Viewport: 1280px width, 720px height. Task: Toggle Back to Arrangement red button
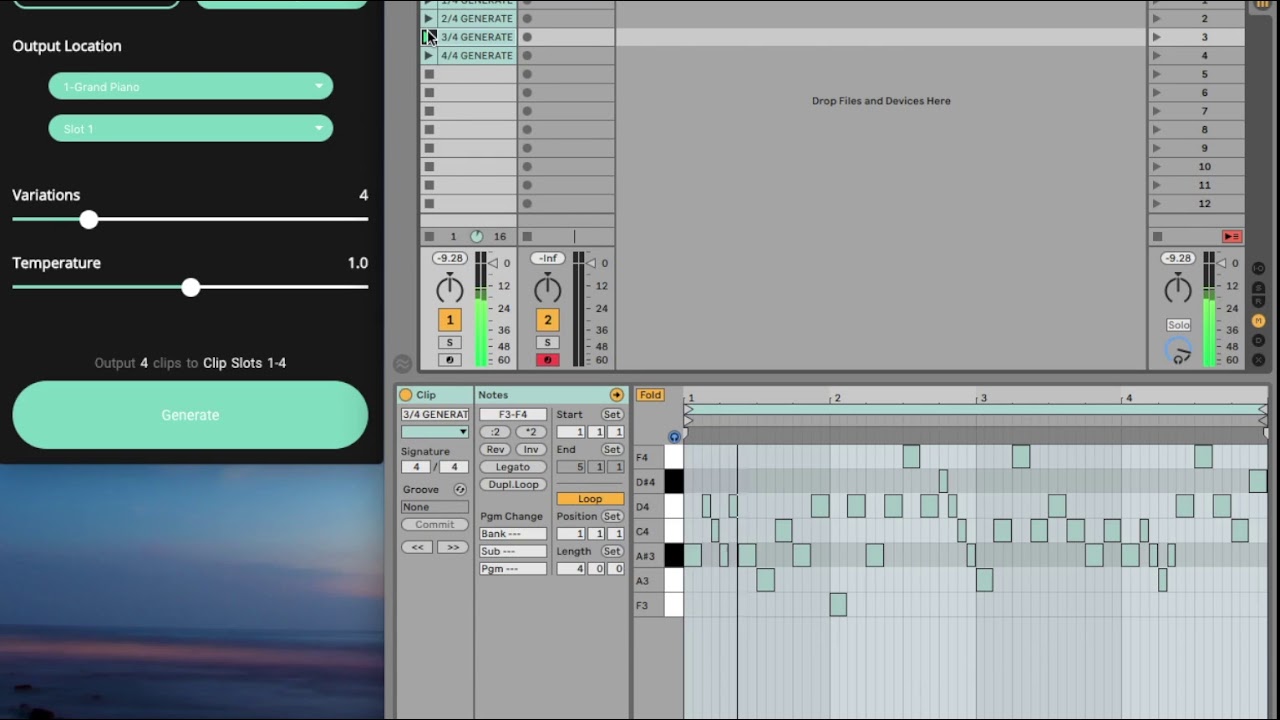[x=1231, y=236]
